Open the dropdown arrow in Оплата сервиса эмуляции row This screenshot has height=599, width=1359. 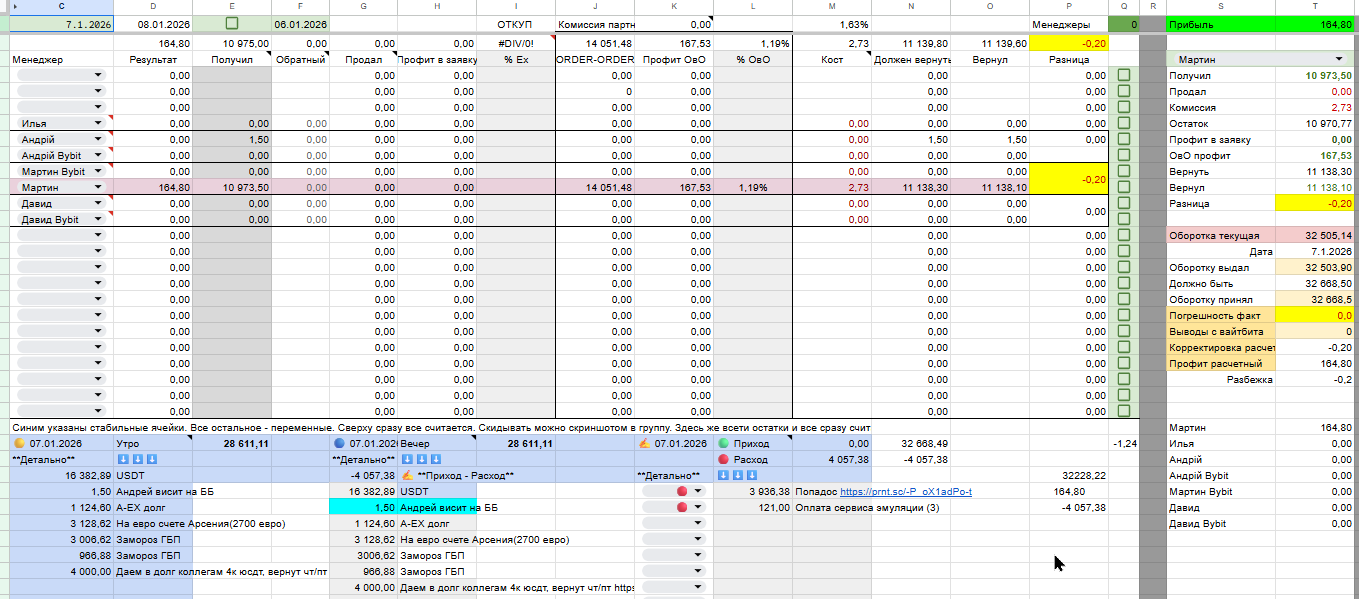click(699, 508)
